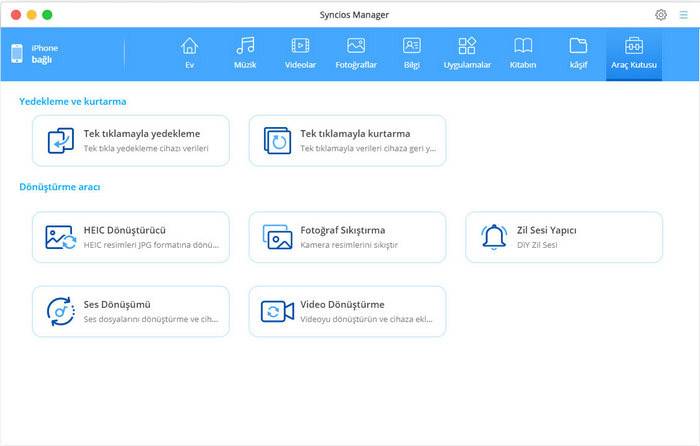Viewport: 700px width, 446px height.
Task: Click the HEIC Dönüştürücü icon
Action: coord(61,237)
